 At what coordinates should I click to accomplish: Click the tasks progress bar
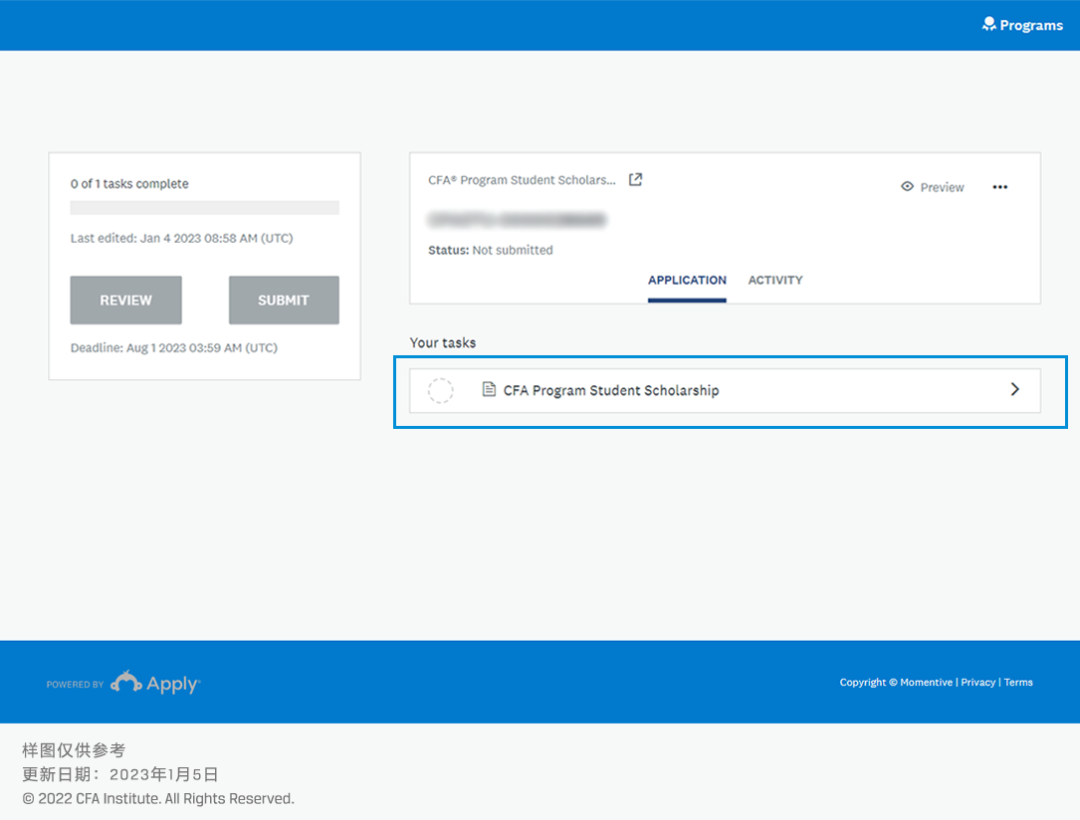click(x=205, y=207)
